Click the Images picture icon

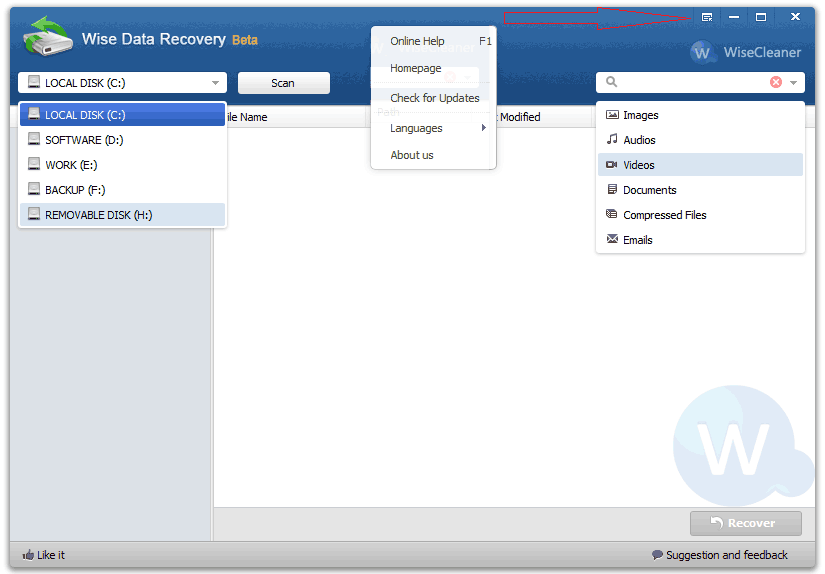tap(612, 114)
